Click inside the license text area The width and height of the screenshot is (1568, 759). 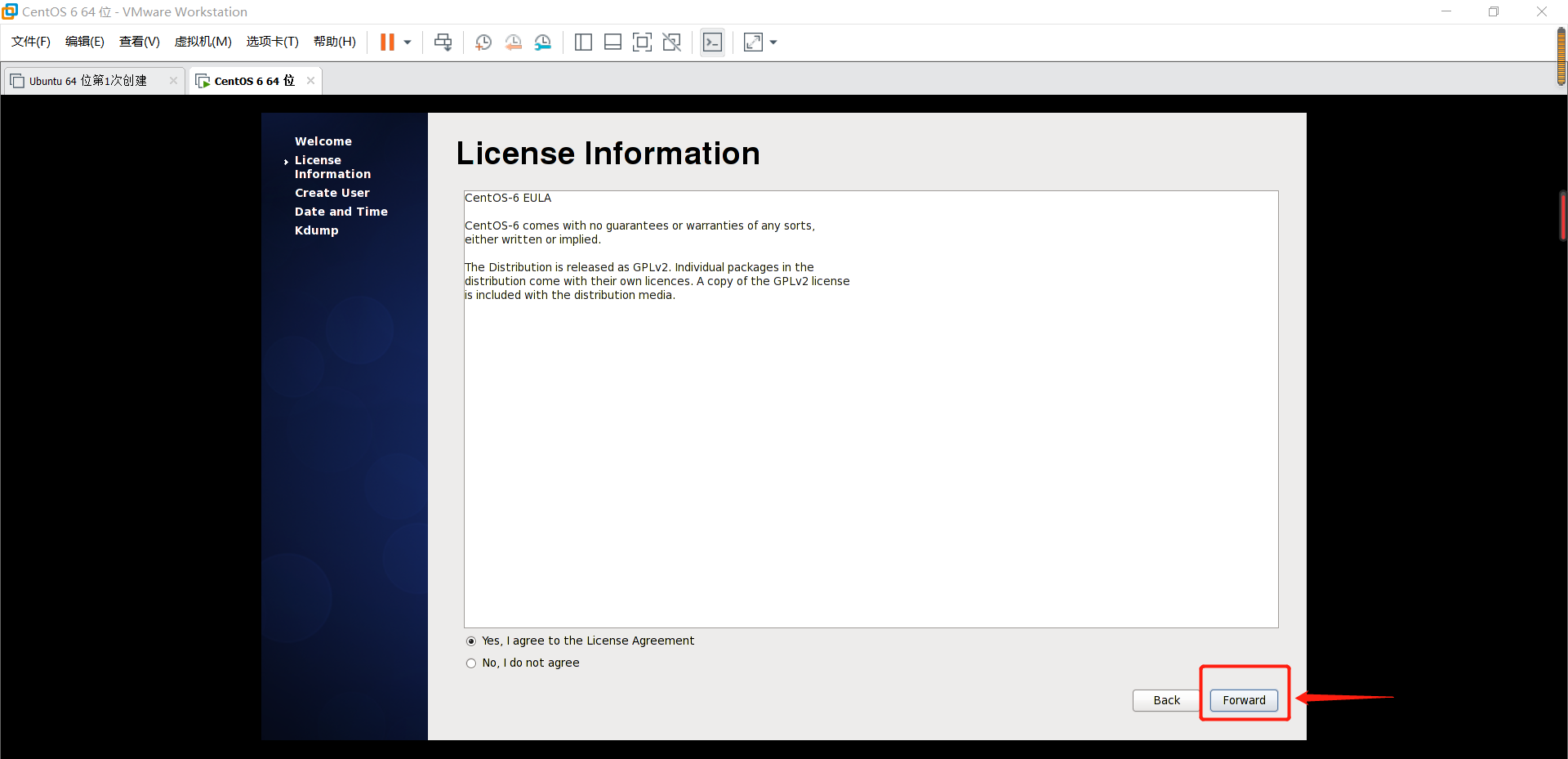point(871,409)
